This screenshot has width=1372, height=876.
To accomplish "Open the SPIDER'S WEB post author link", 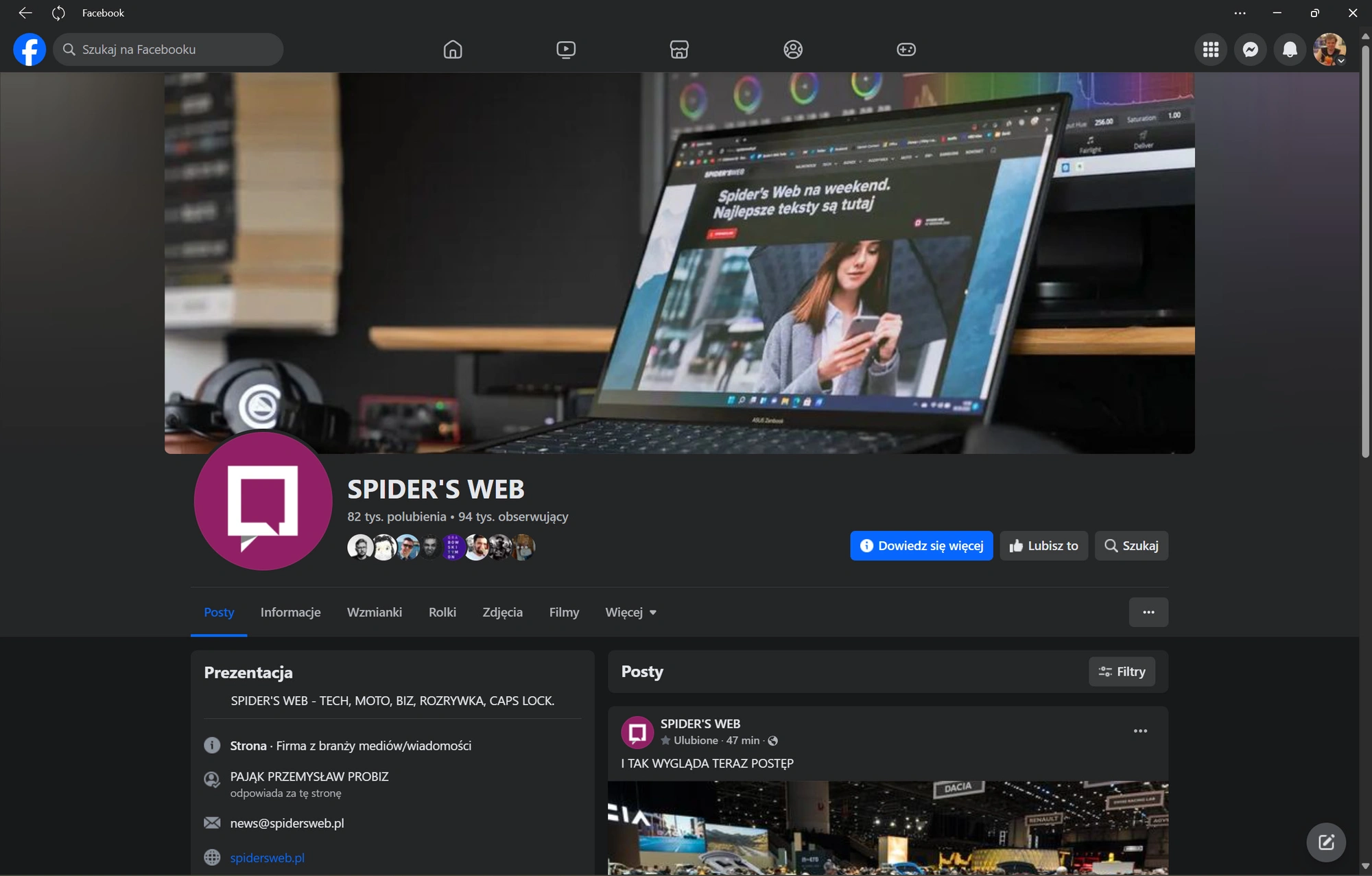I will pyautogui.click(x=700, y=724).
